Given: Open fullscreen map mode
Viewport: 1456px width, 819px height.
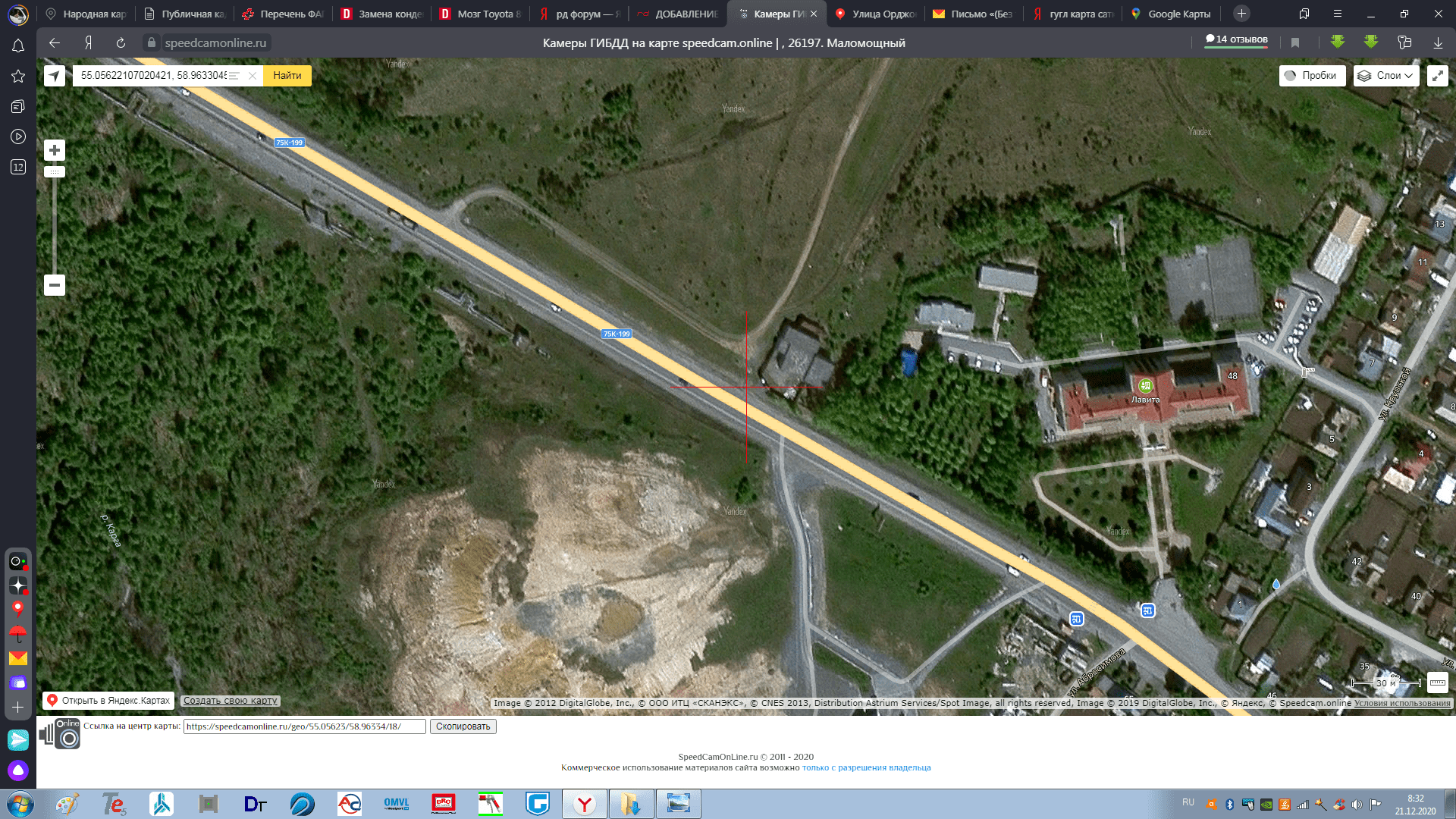Looking at the screenshot, I should 1437,76.
